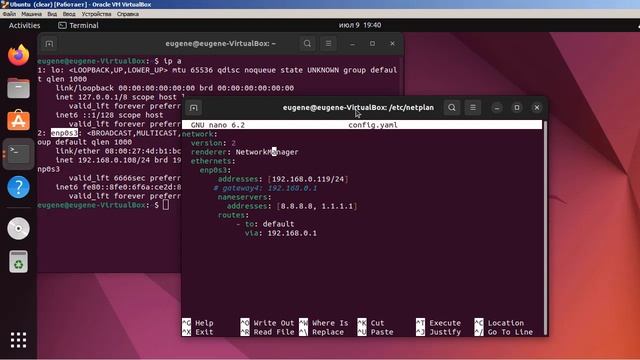Open the Trash icon in the dock
This screenshot has height=360, width=640.
pyautogui.click(x=18, y=262)
